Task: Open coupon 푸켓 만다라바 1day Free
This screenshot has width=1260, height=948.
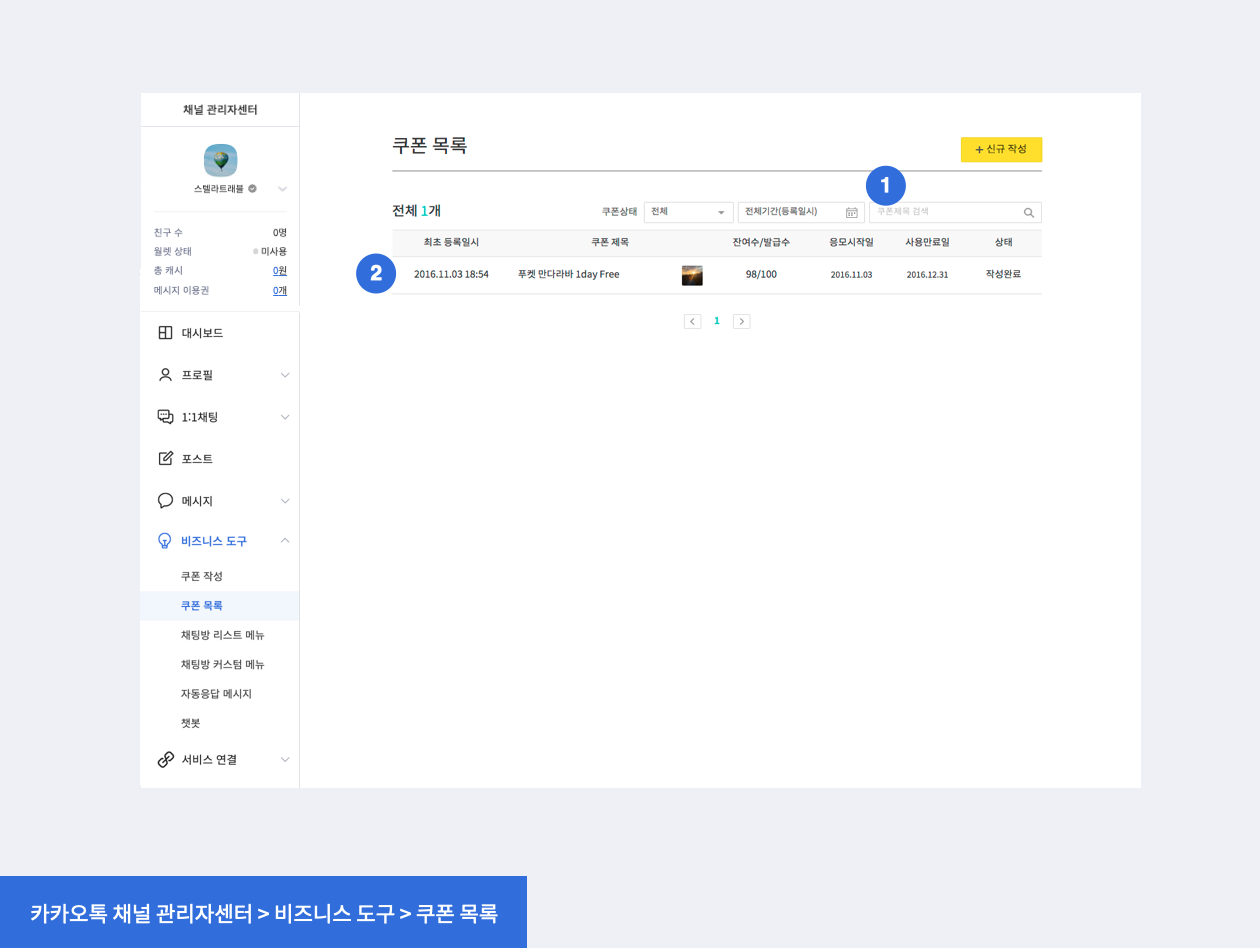Action: [568, 274]
